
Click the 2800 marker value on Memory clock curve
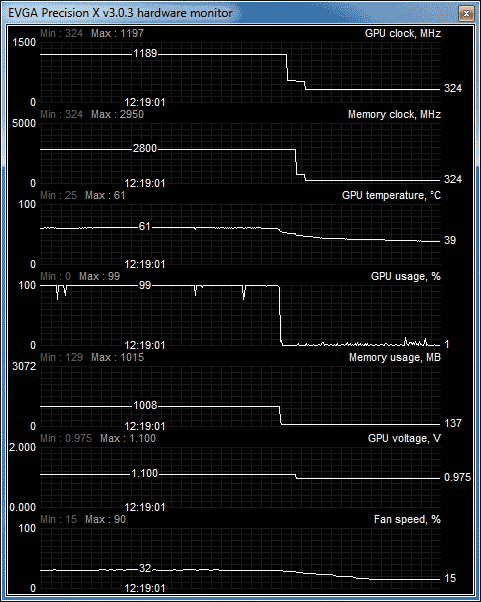point(145,148)
